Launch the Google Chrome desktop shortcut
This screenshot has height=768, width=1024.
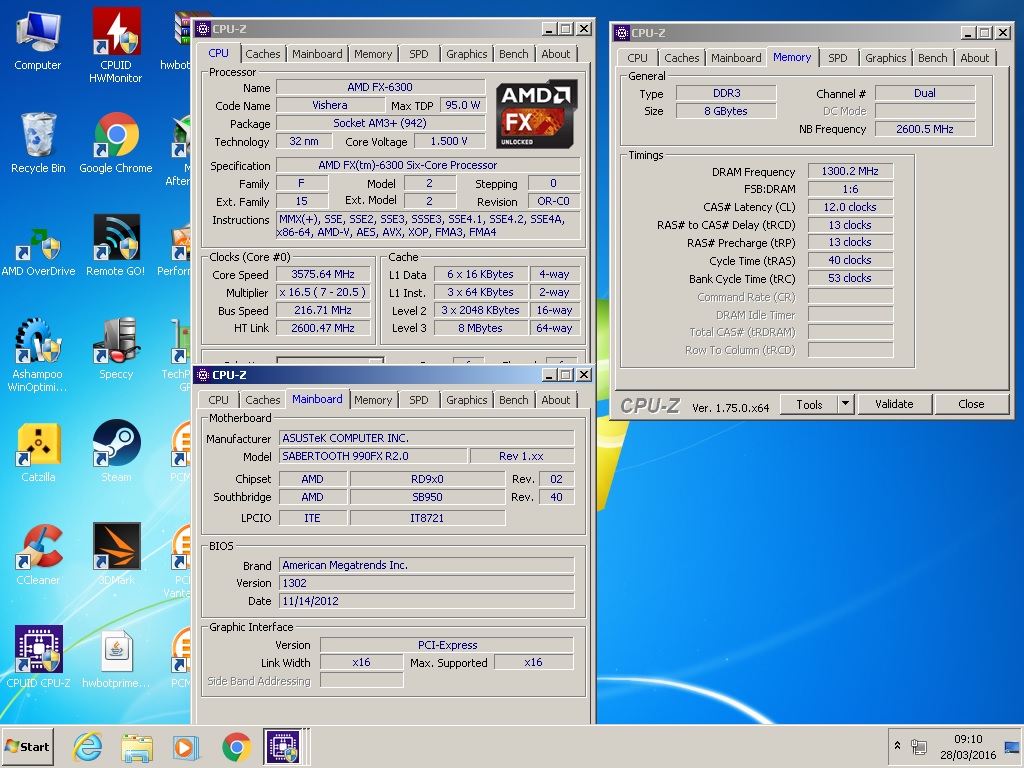116,142
